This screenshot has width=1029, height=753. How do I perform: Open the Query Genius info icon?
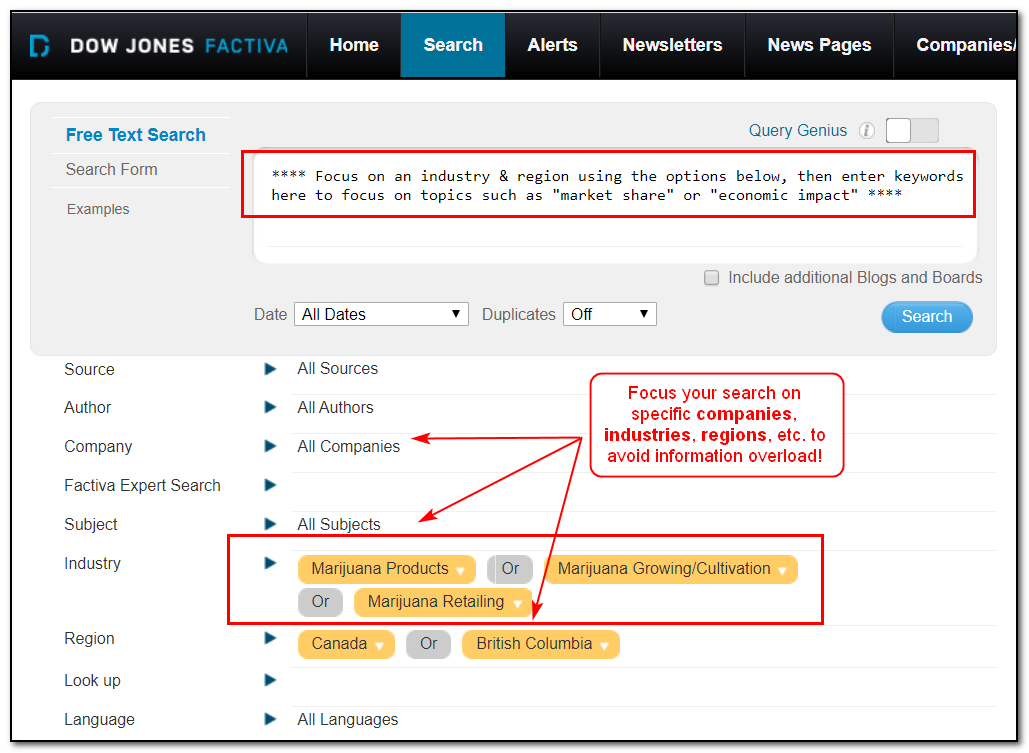(x=867, y=131)
